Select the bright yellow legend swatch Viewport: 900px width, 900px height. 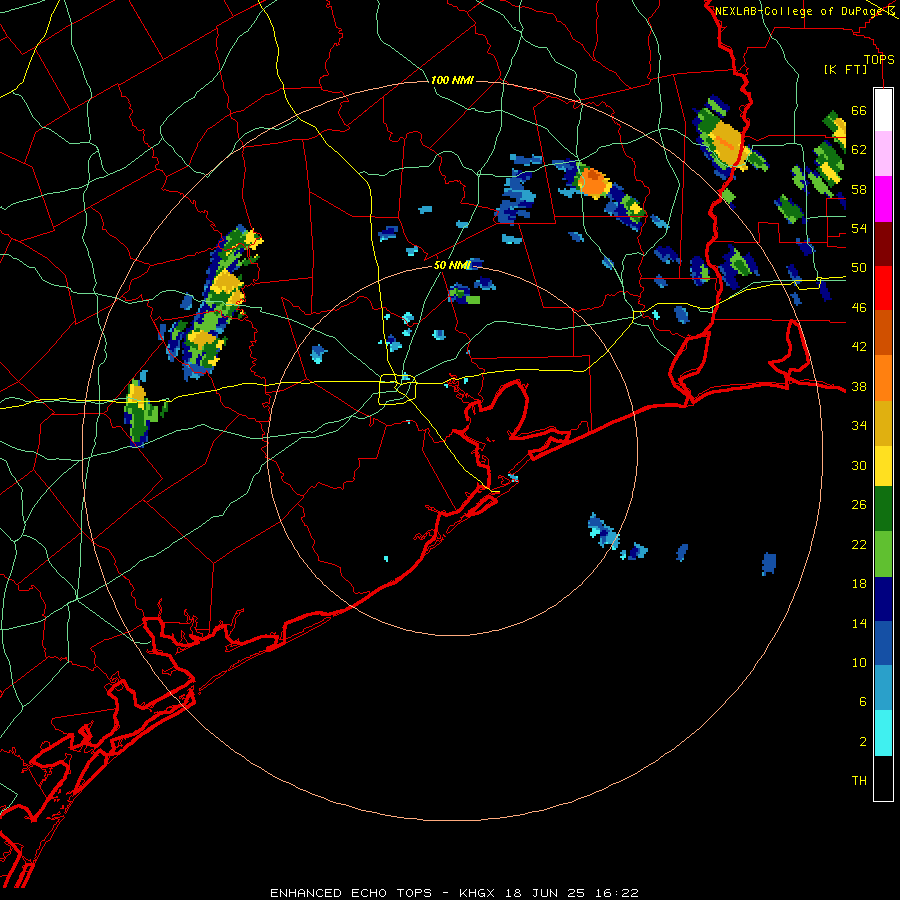tap(883, 465)
